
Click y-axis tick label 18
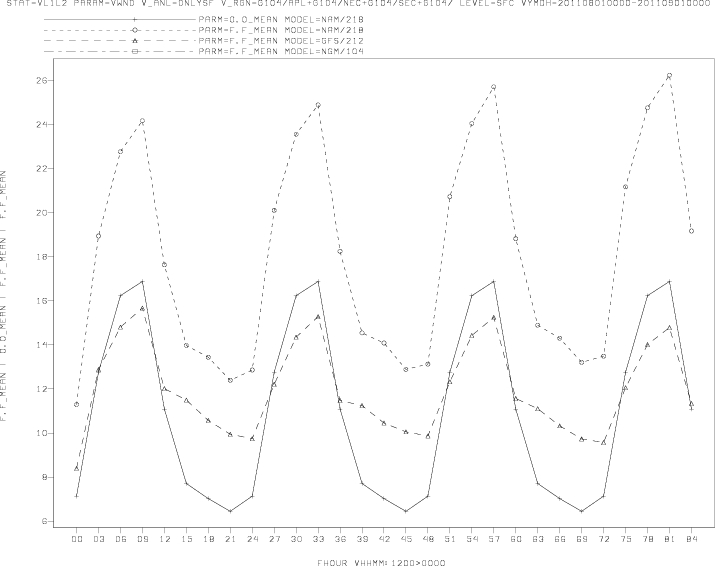point(41,257)
